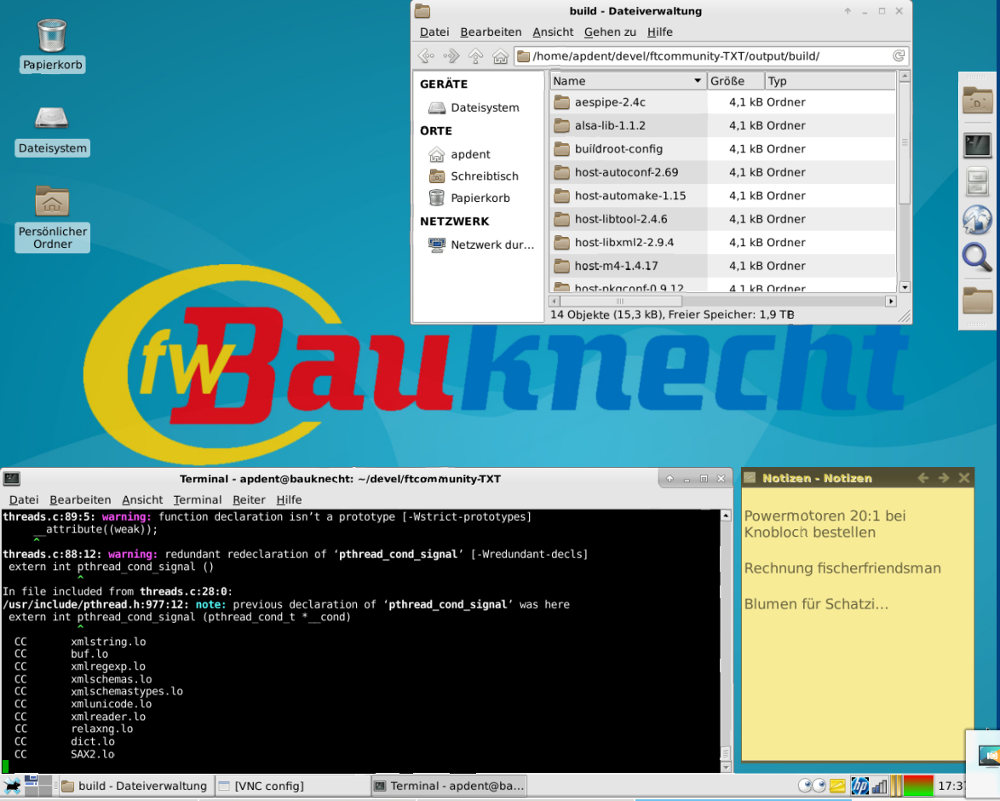1000x801 pixels.
Task: Click the home folder toolbar icon
Action: [x=500, y=56]
